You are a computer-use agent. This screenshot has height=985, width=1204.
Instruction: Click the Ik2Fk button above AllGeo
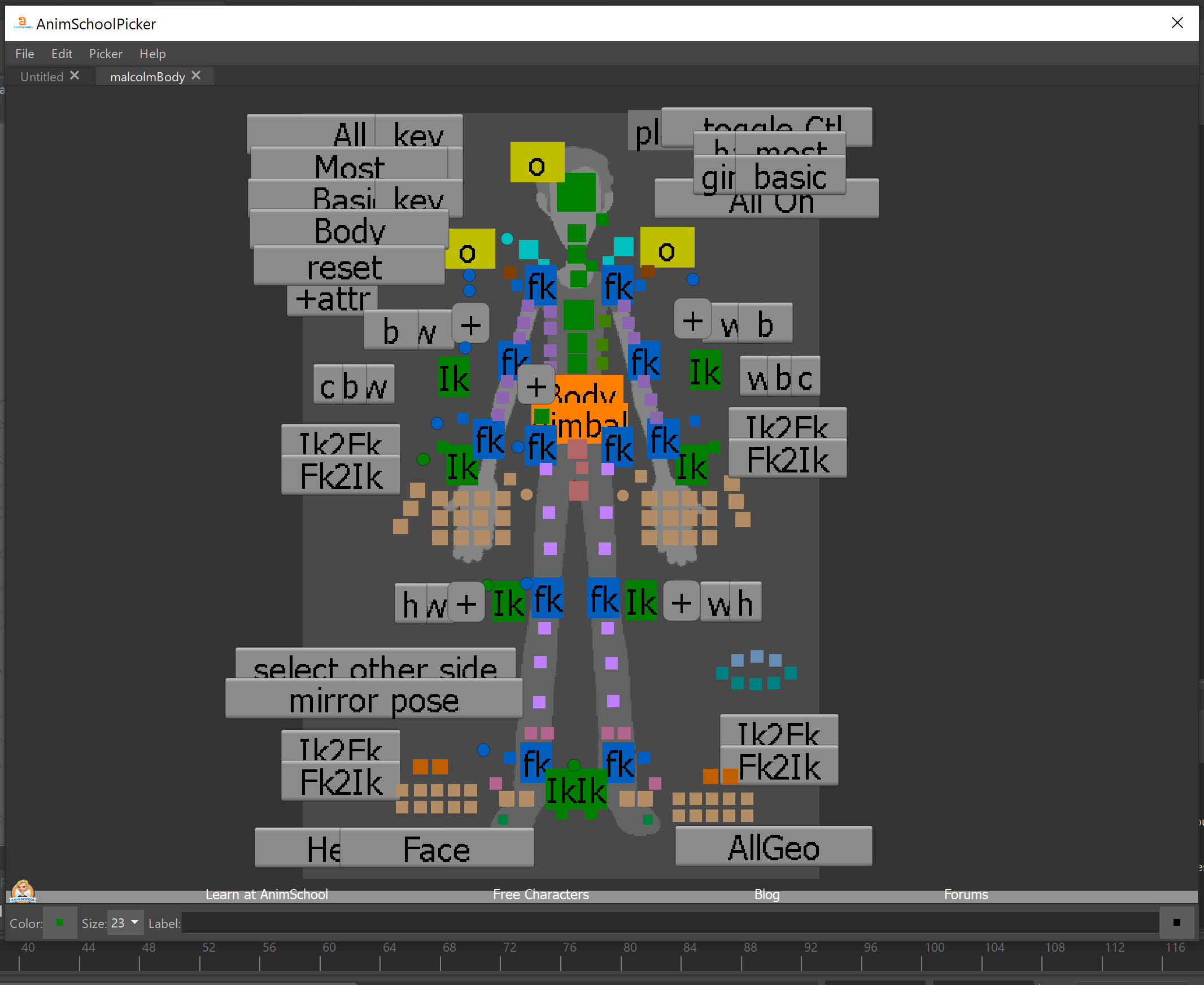pyautogui.click(x=779, y=730)
